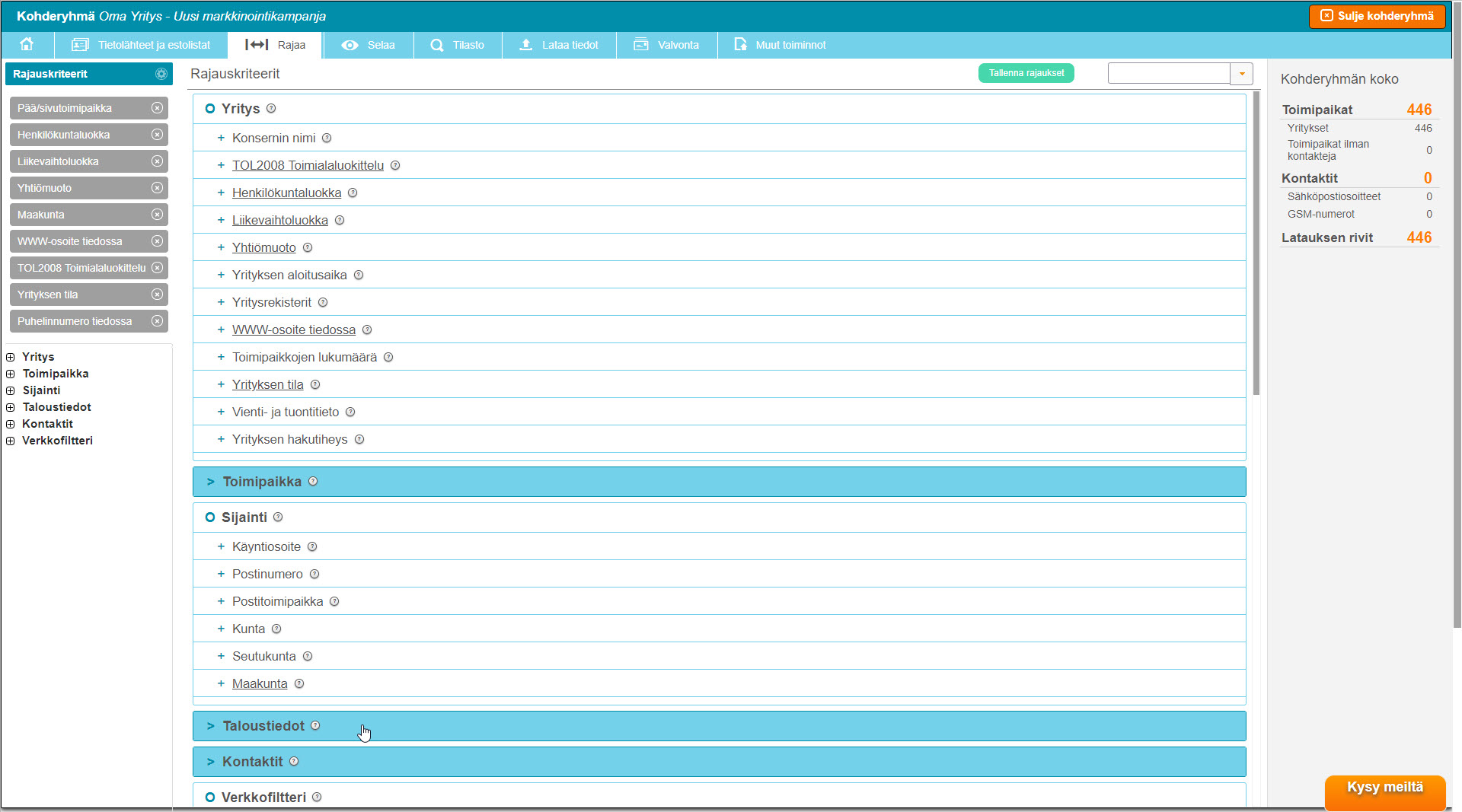Remove the Pää/sivutoimipaikka criterion
This screenshot has width=1462, height=812.
pyautogui.click(x=157, y=108)
